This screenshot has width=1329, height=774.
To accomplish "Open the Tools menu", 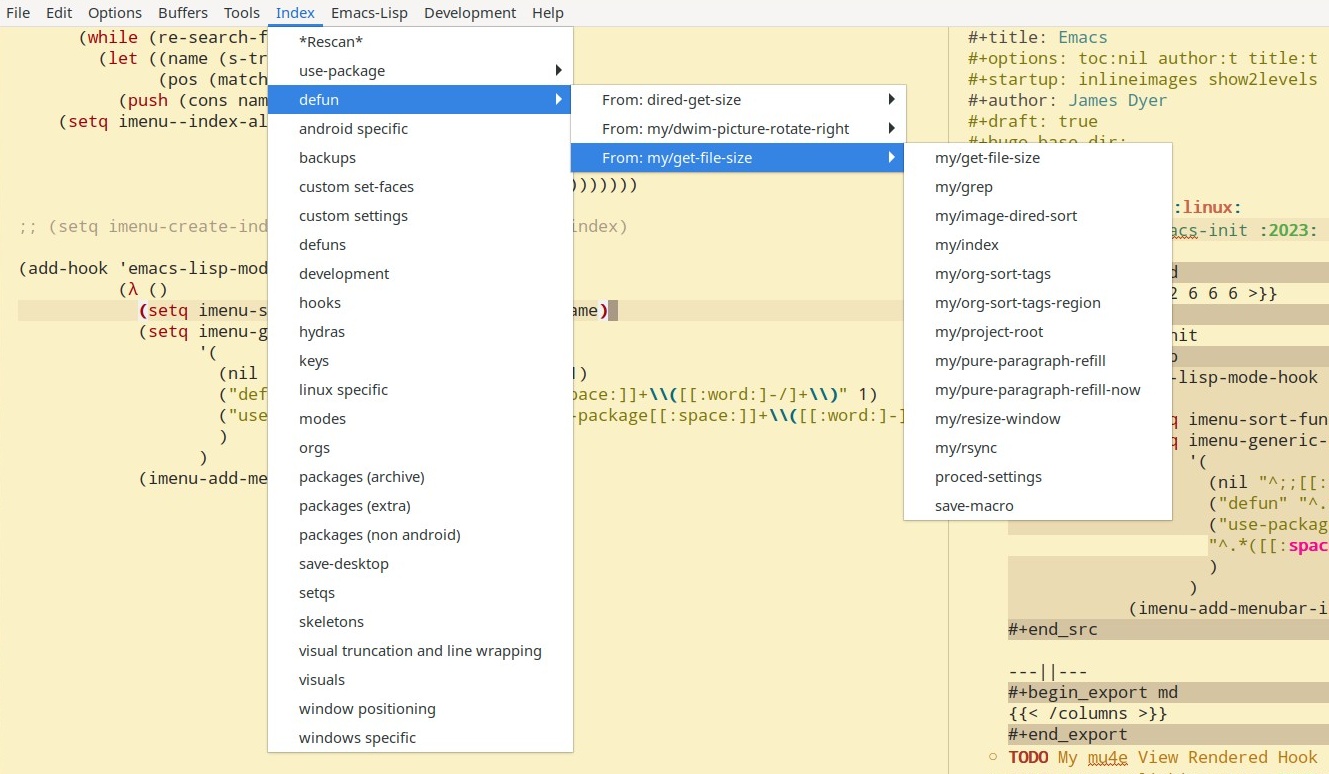I will [241, 12].
